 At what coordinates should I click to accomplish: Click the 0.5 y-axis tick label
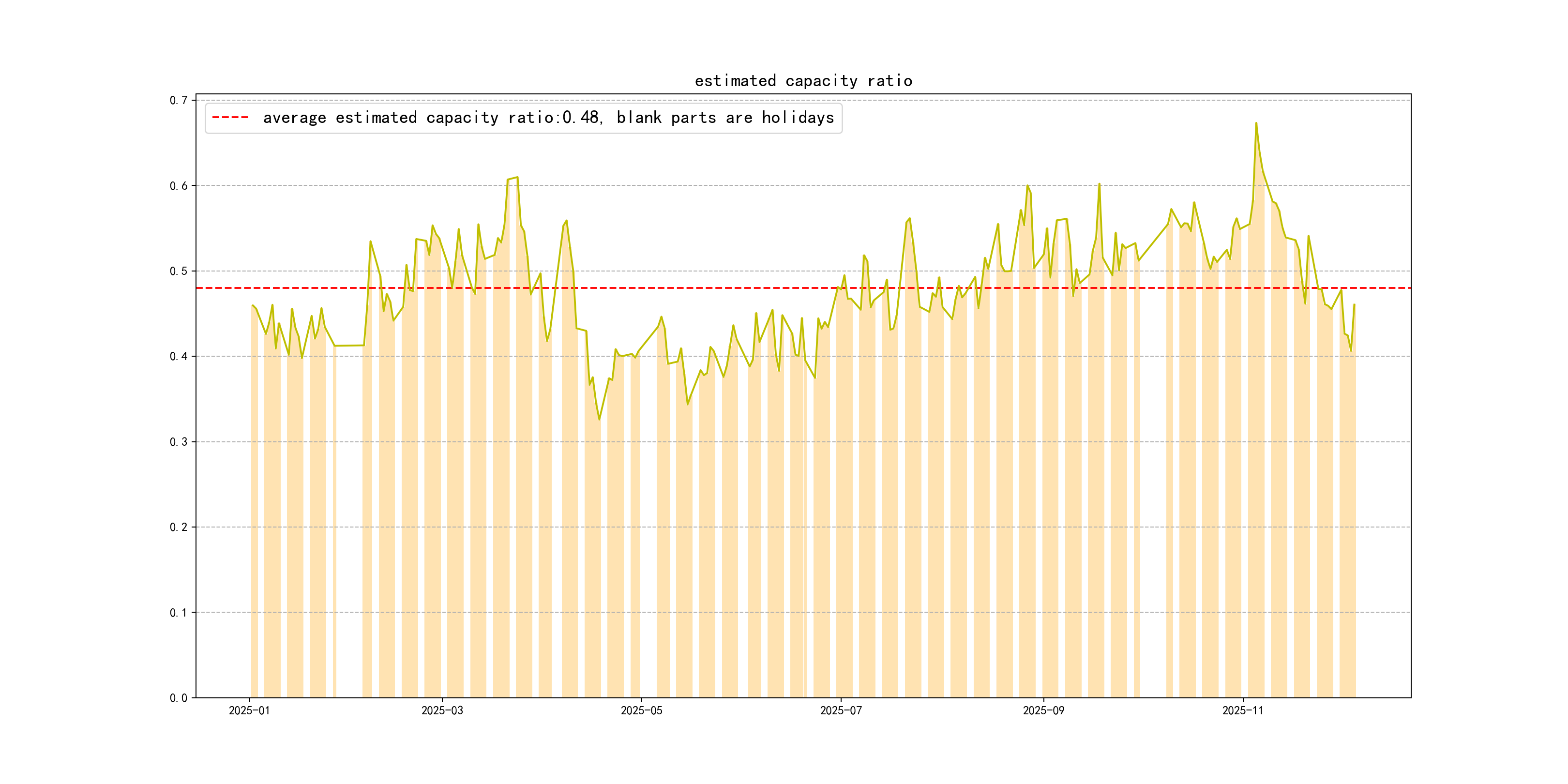[x=179, y=271]
